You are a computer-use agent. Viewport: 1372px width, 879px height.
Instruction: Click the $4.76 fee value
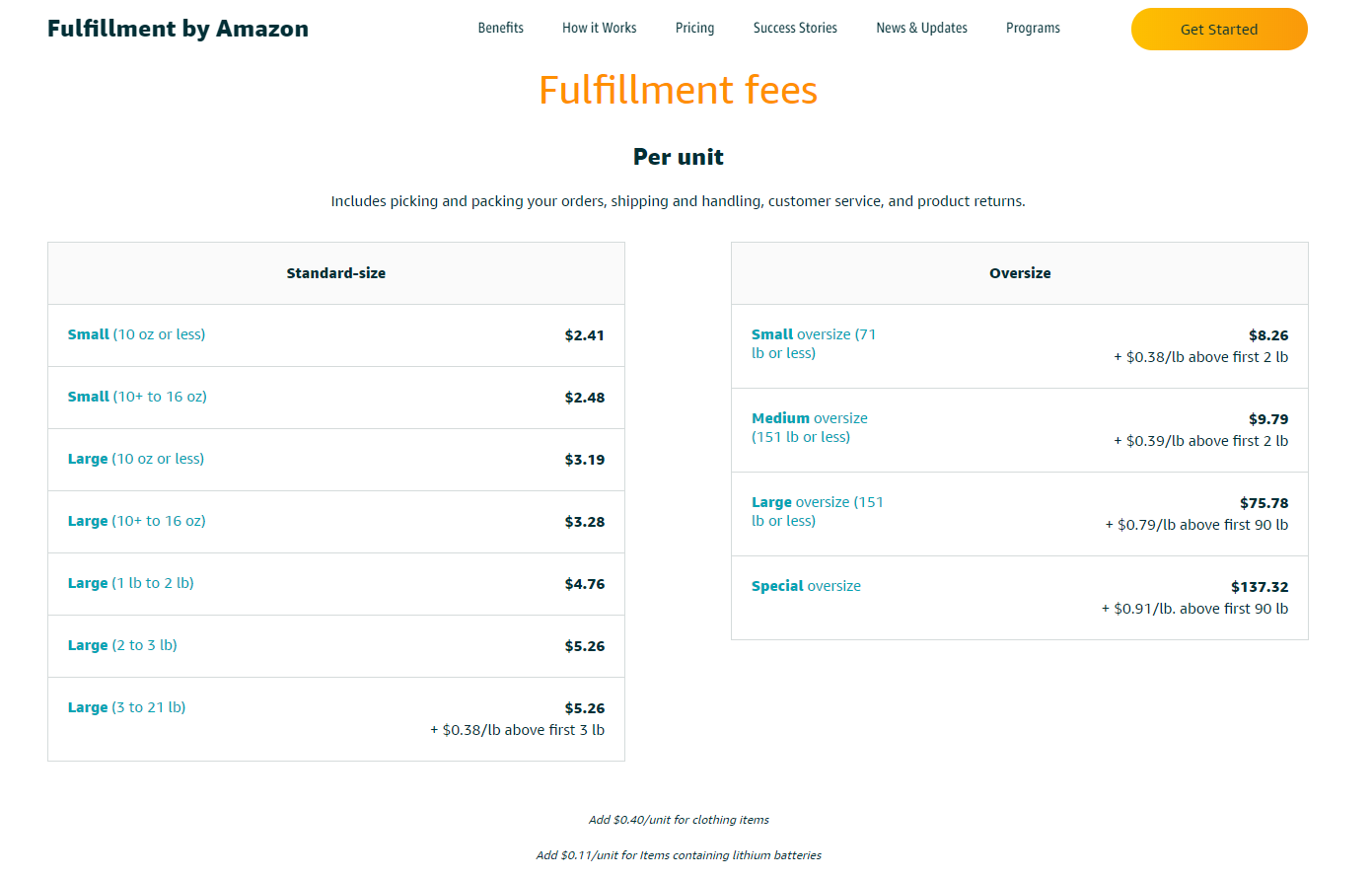(x=585, y=584)
